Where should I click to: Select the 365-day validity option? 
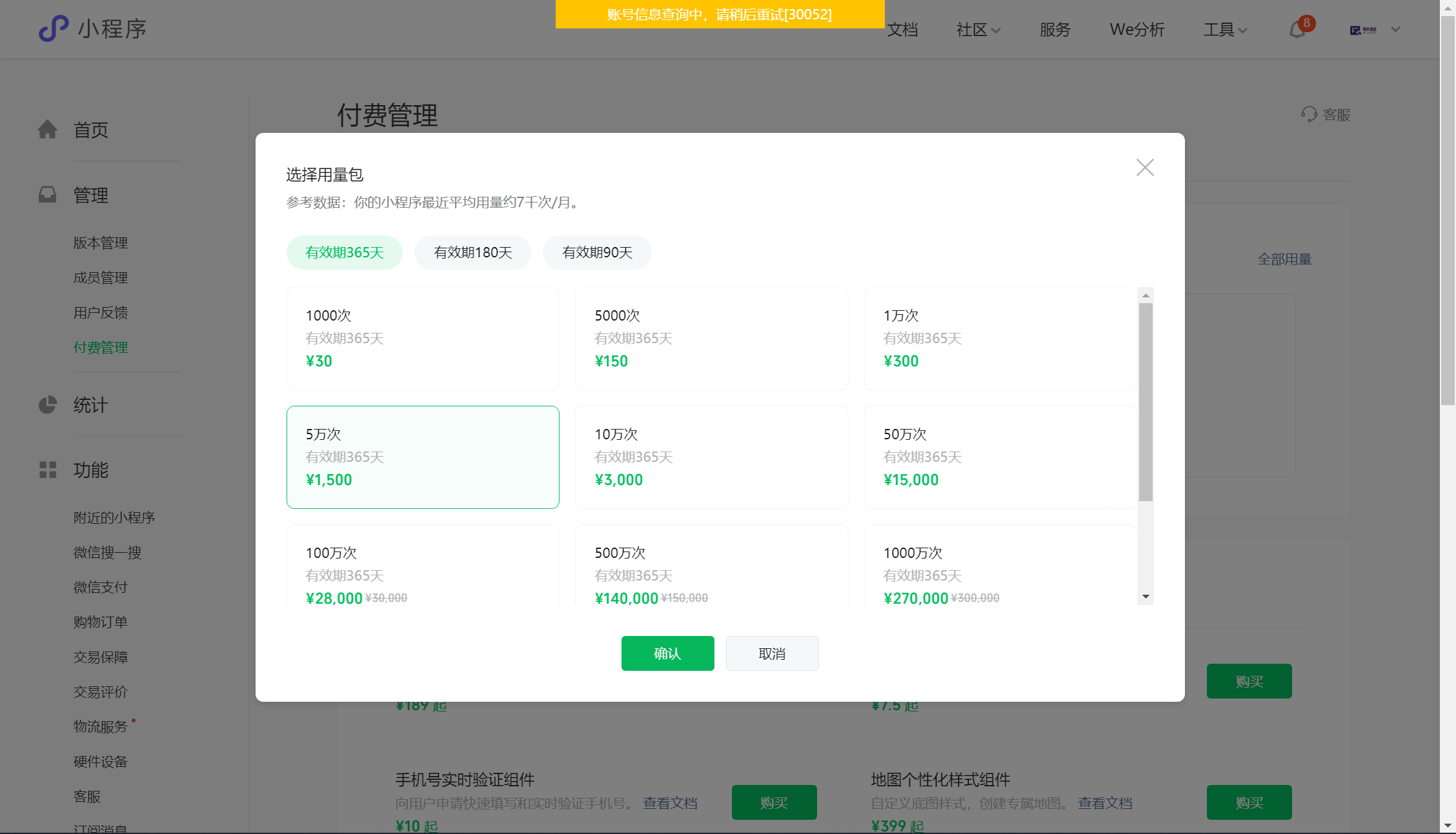(x=344, y=252)
